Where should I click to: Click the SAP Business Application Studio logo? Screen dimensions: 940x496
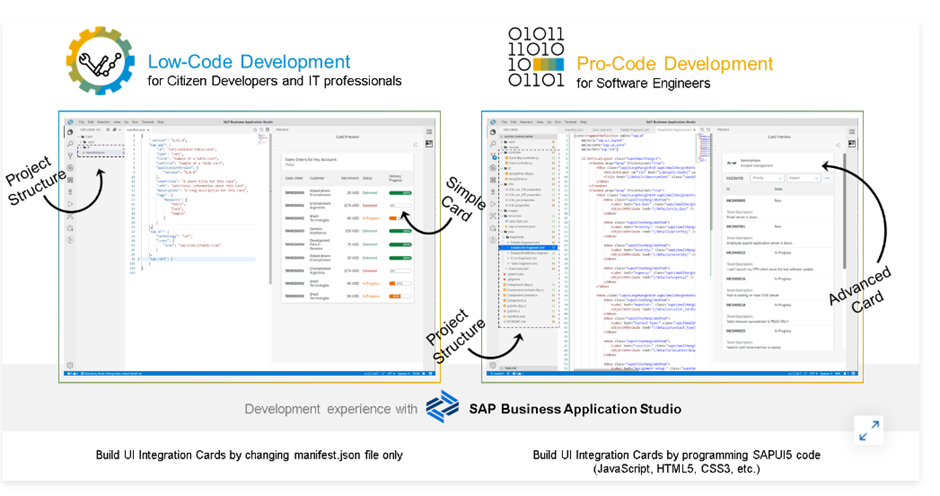point(442,409)
